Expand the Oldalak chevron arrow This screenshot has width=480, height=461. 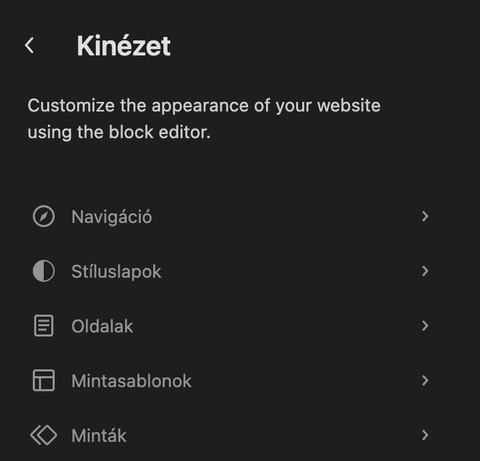[x=425, y=326]
